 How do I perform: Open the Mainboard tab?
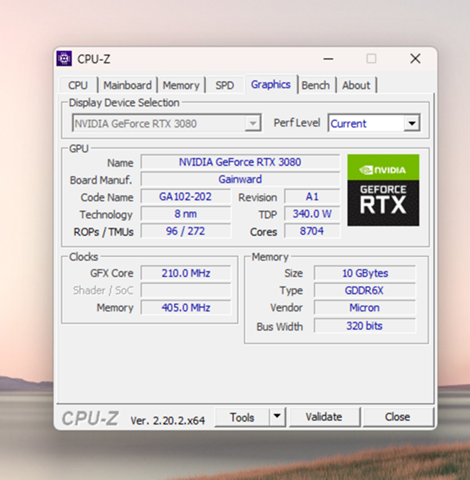tap(127, 85)
